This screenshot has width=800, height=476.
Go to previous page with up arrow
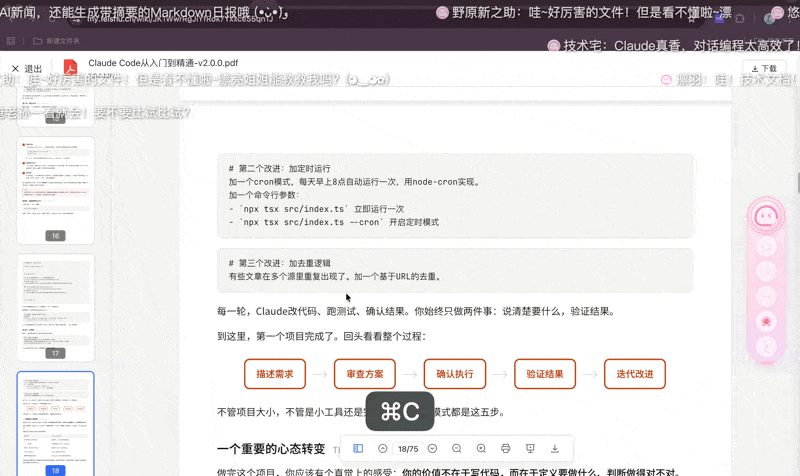point(382,448)
